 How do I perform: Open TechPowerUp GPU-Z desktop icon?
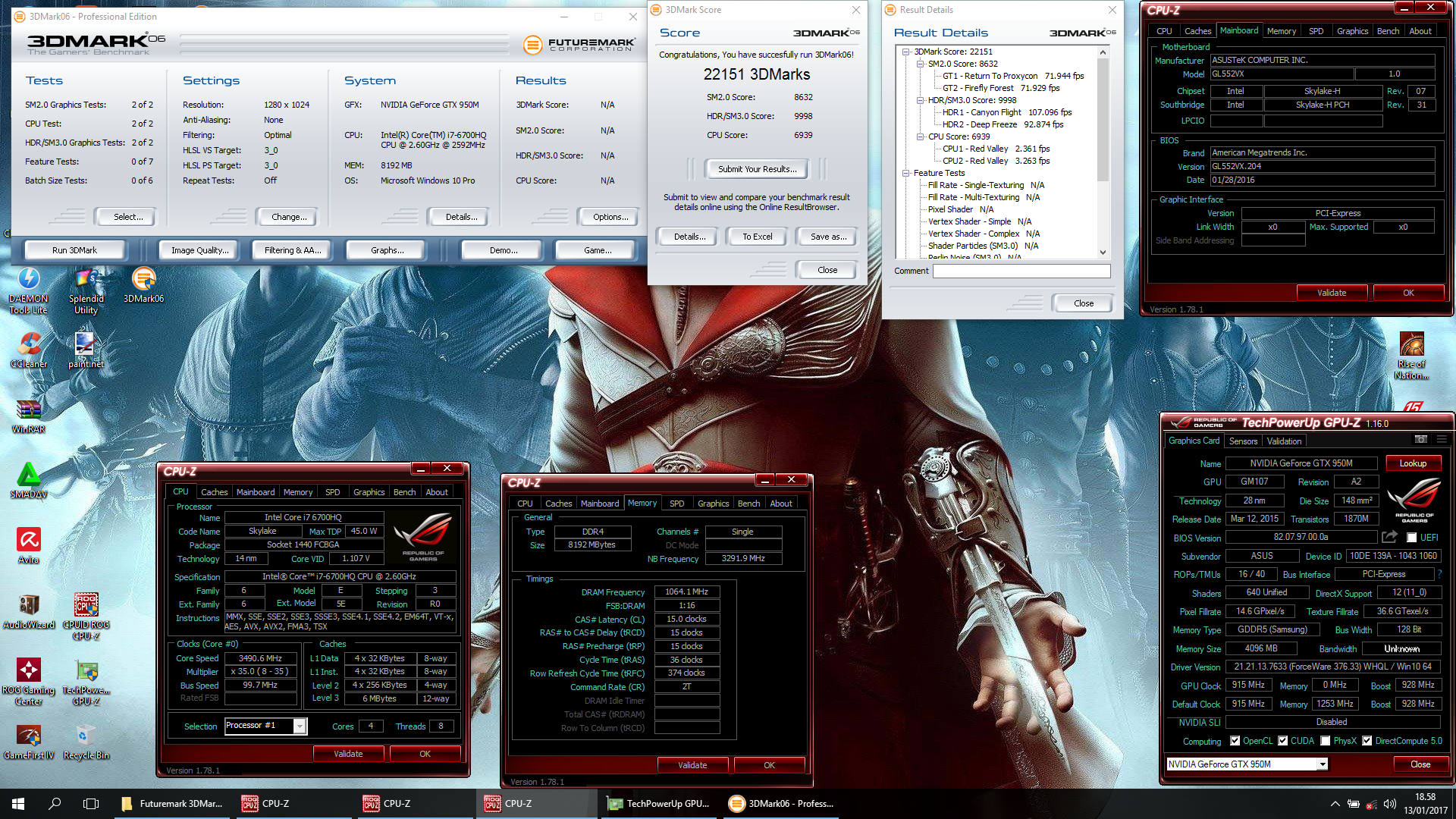(x=86, y=682)
